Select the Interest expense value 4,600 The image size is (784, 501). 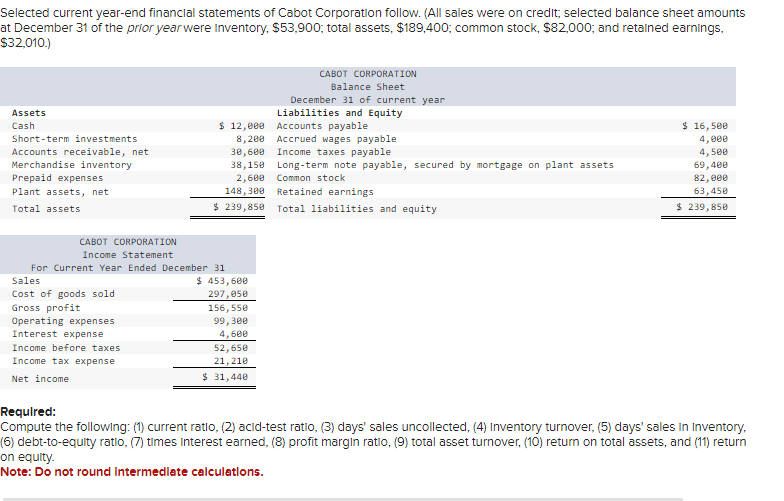(x=234, y=334)
